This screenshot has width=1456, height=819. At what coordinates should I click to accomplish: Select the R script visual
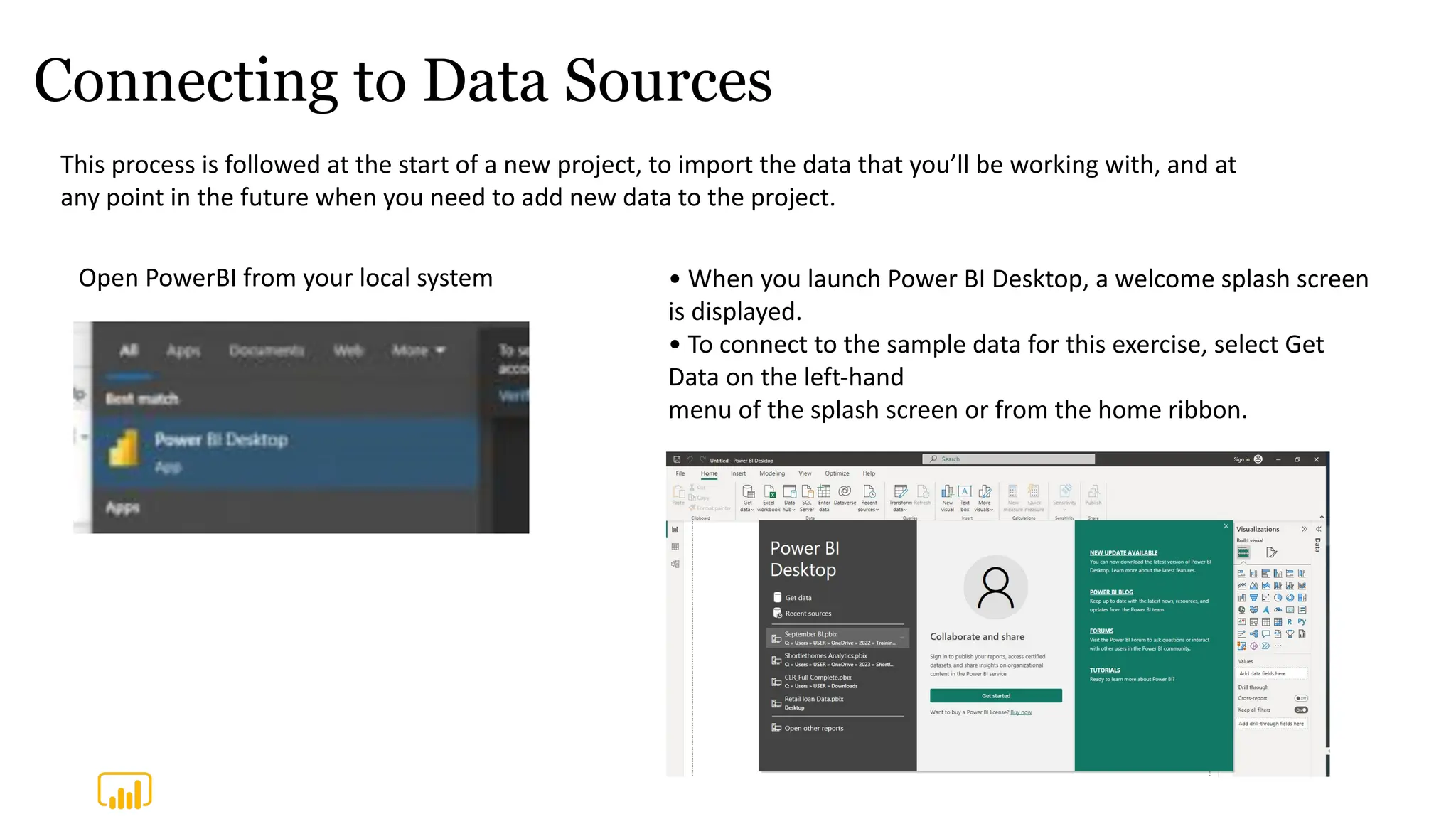pos(1290,621)
